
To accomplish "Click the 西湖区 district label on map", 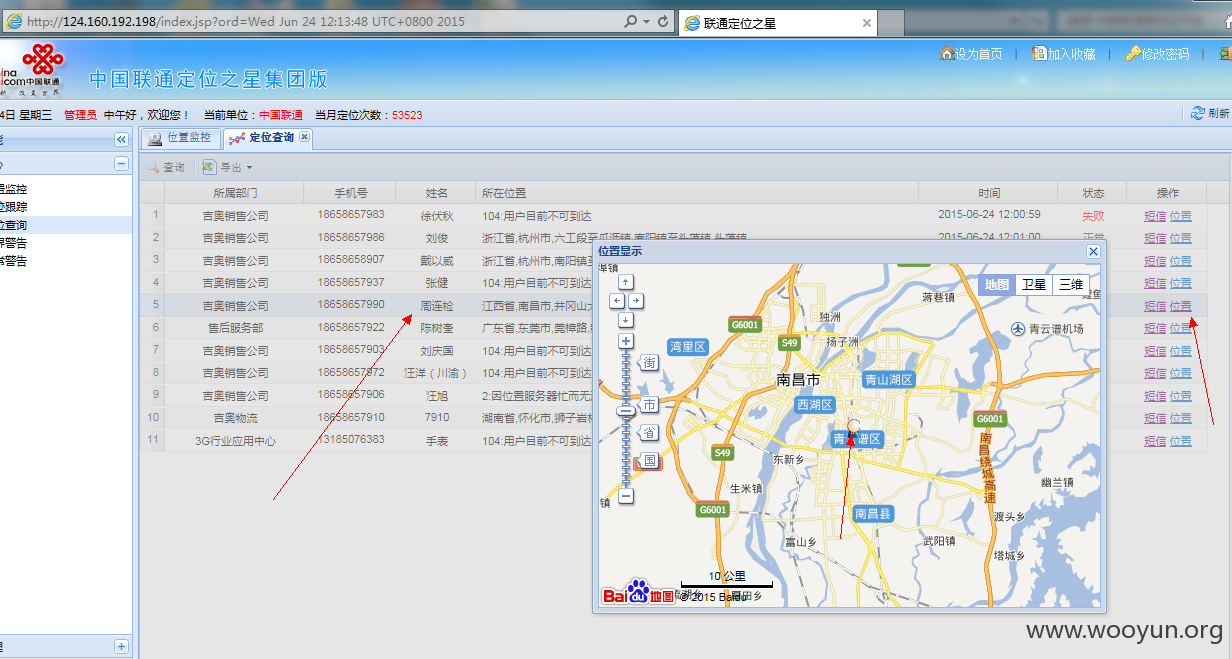I will point(815,405).
